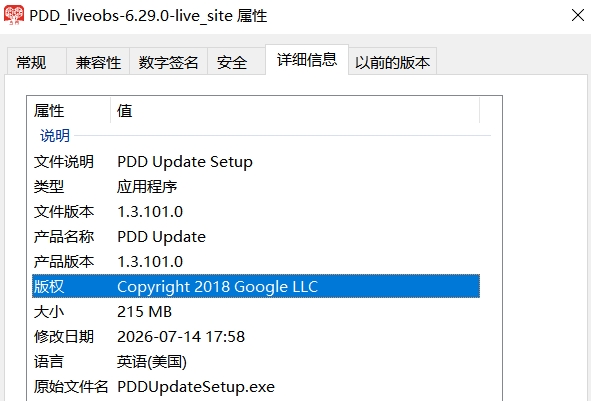The height and width of the screenshot is (401, 591).
Task: Select the 详细信息 tab
Action: click(x=307, y=60)
